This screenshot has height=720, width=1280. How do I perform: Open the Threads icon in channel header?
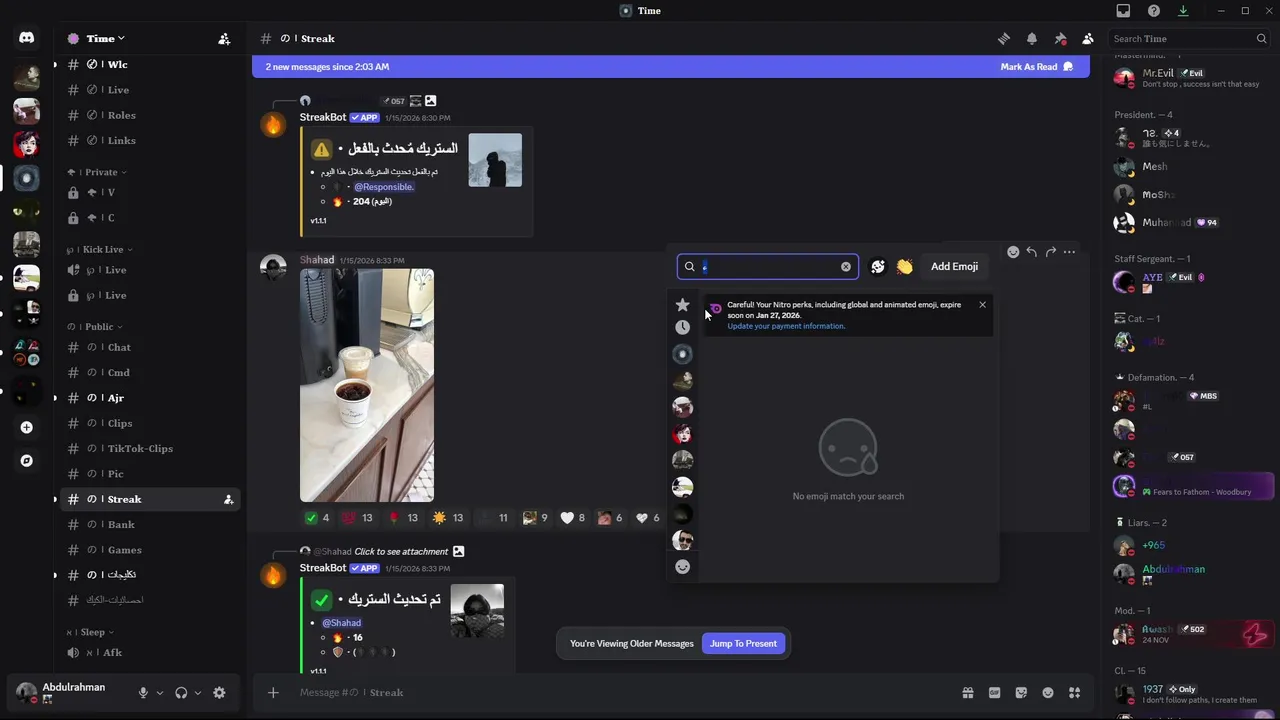coord(1004,39)
